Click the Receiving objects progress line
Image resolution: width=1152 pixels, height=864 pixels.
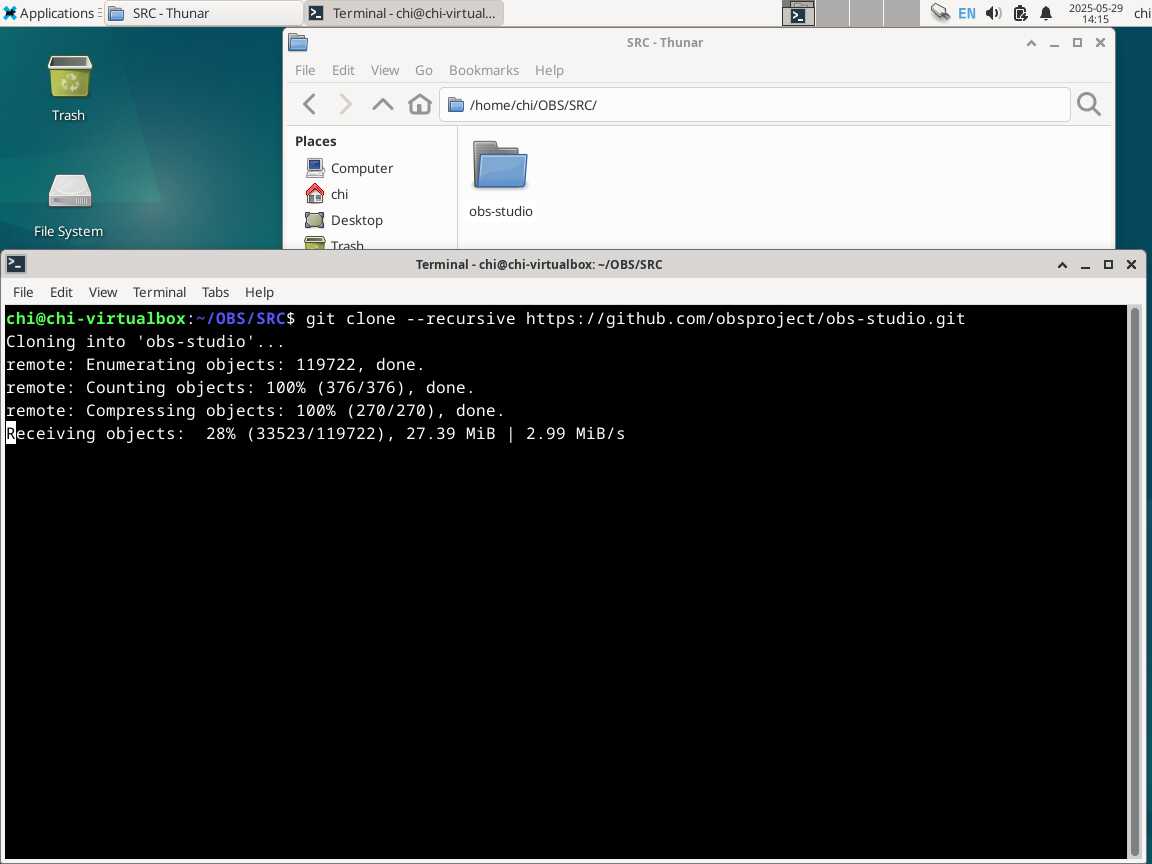point(316,433)
